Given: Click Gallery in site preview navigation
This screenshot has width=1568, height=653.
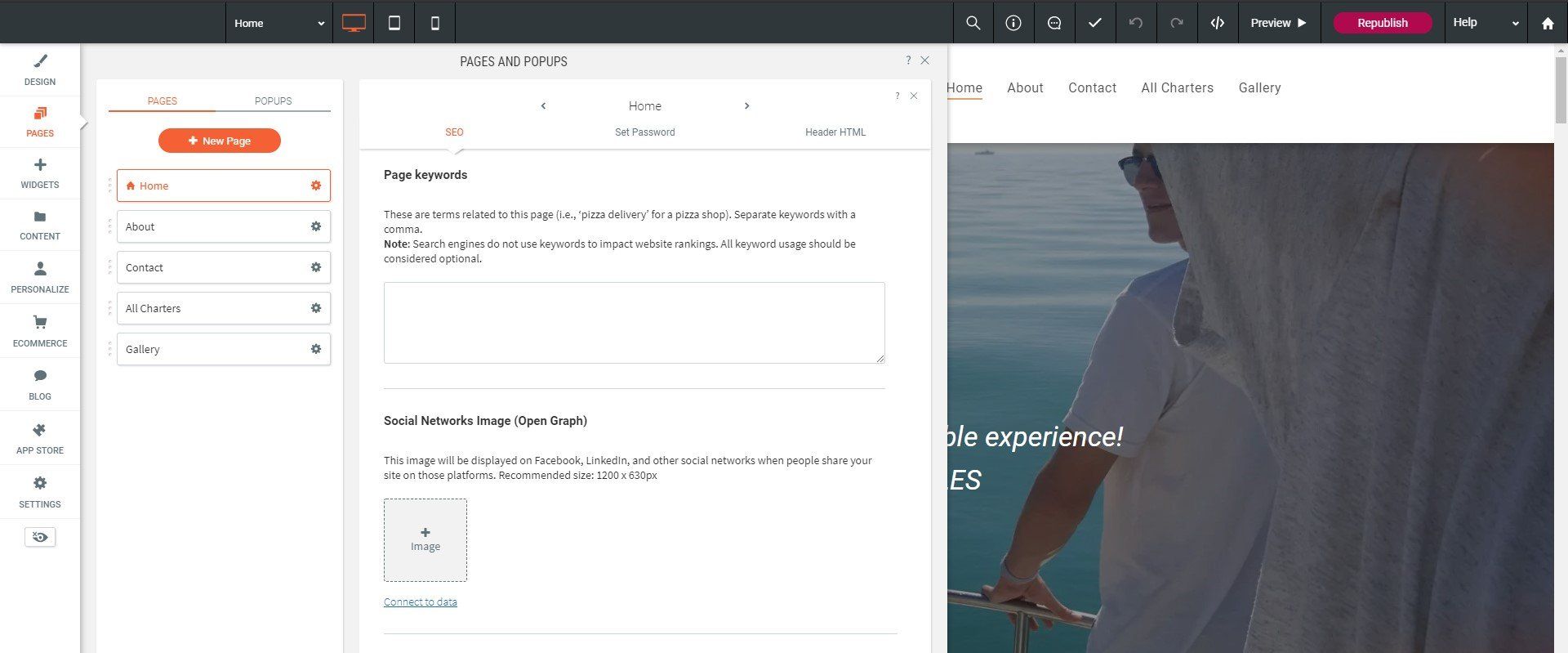Looking at the screenshot, I should pyautogui.click(x=1259, y=88).
